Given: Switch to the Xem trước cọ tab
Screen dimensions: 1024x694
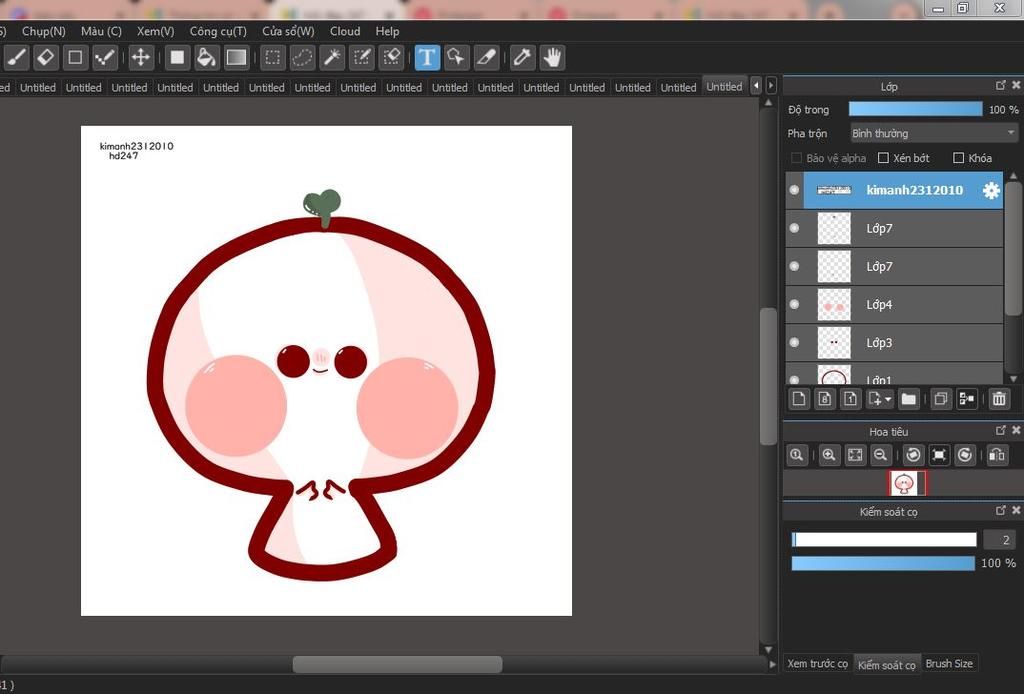Looking at the screenshot, I should [817, 663].
